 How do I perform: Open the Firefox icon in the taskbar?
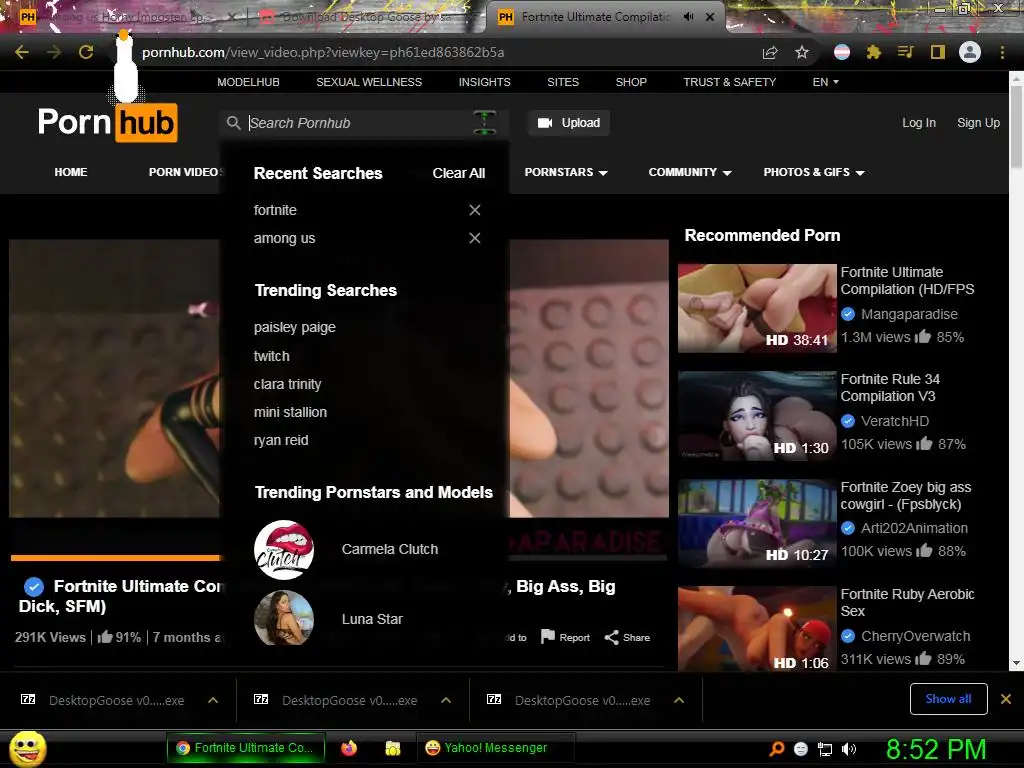[349, 748]
